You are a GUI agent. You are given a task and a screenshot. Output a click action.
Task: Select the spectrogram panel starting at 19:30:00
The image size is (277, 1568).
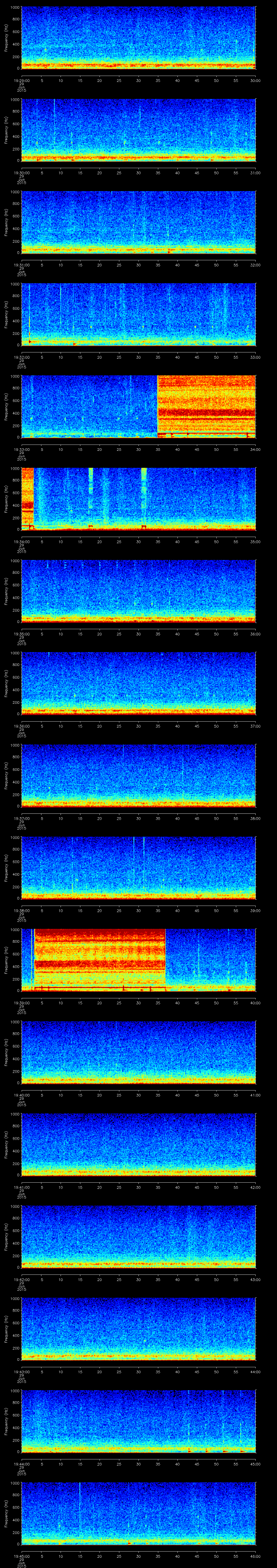[138, 130]
